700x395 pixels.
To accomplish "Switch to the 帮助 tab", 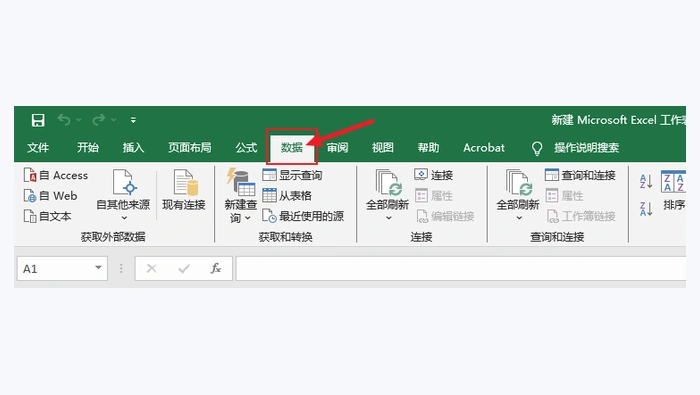I will pos(428,148).
